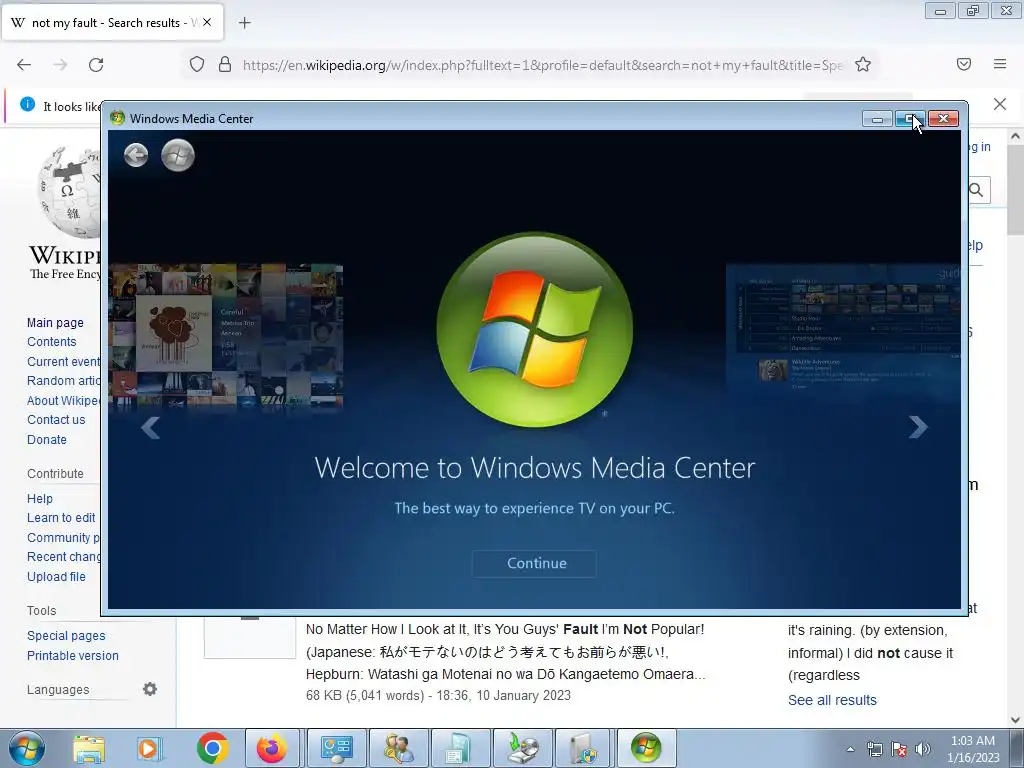Click the Wikipedia search magnifier button
Screen dimensions: 1024x768
click(x=977, y=190)
